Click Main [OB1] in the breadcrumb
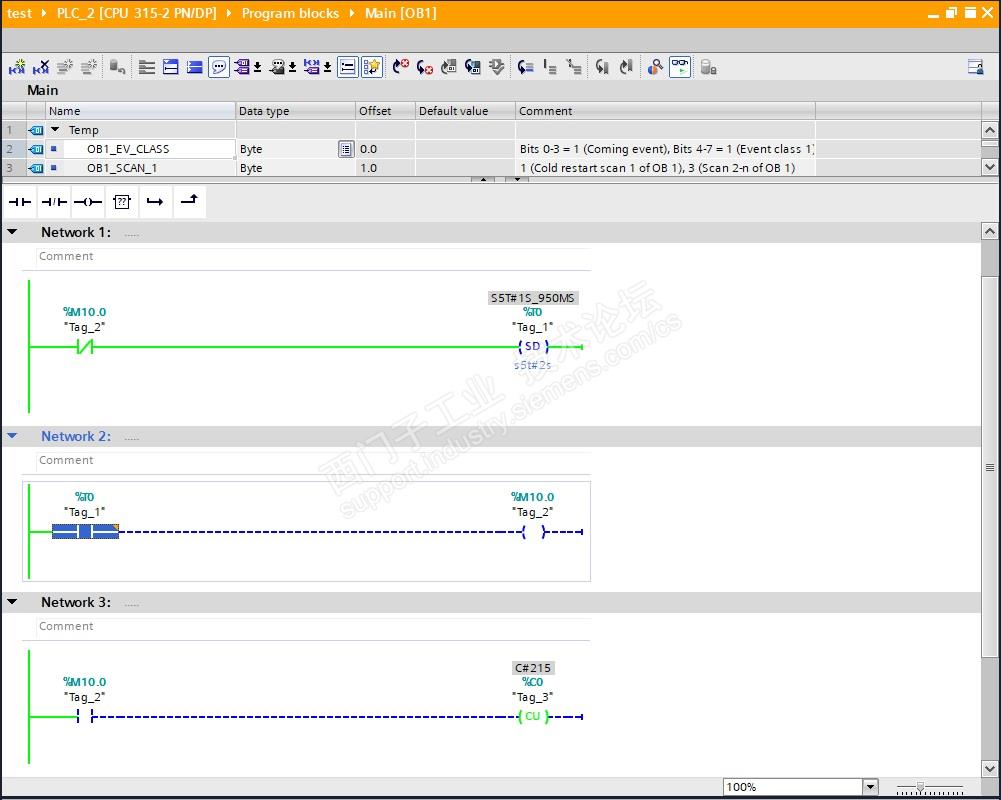Viewport: 1001px width, 800px height. click(400, 13)
